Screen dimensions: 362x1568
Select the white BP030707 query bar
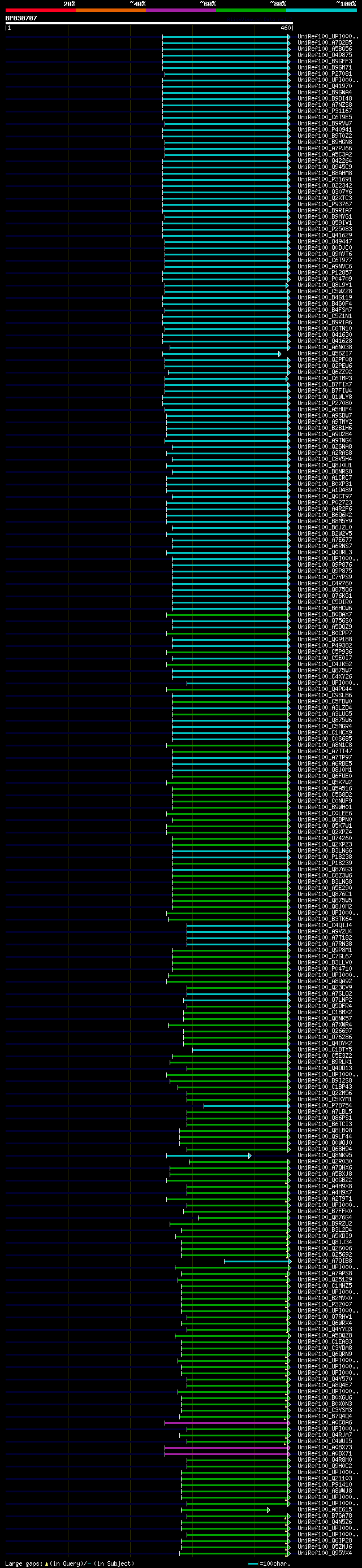(149, 23)
